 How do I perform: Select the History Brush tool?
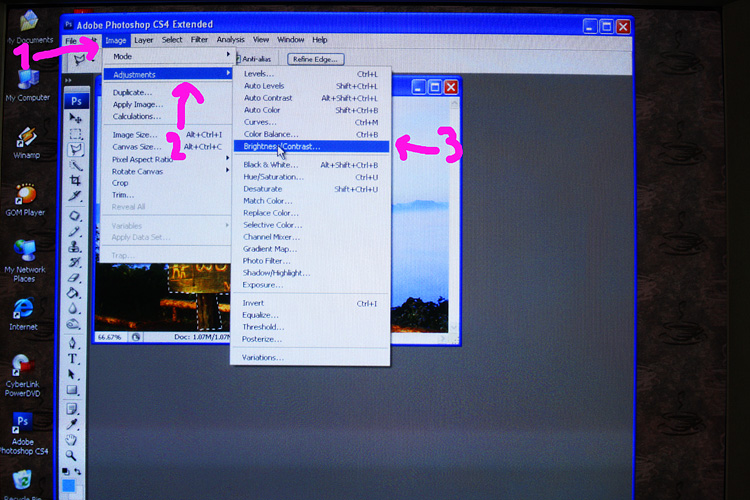[74, 262]
